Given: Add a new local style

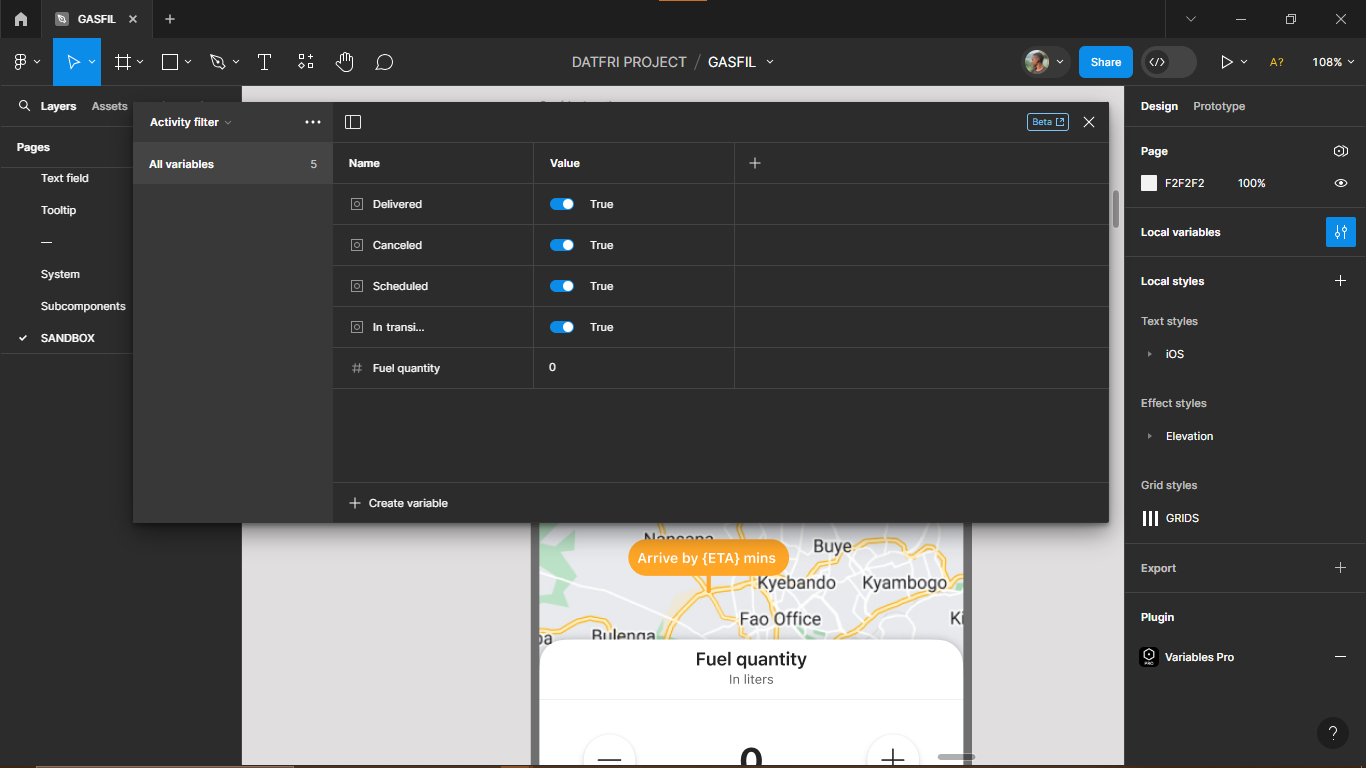Looking at the screenshot, I should 1341,281.
